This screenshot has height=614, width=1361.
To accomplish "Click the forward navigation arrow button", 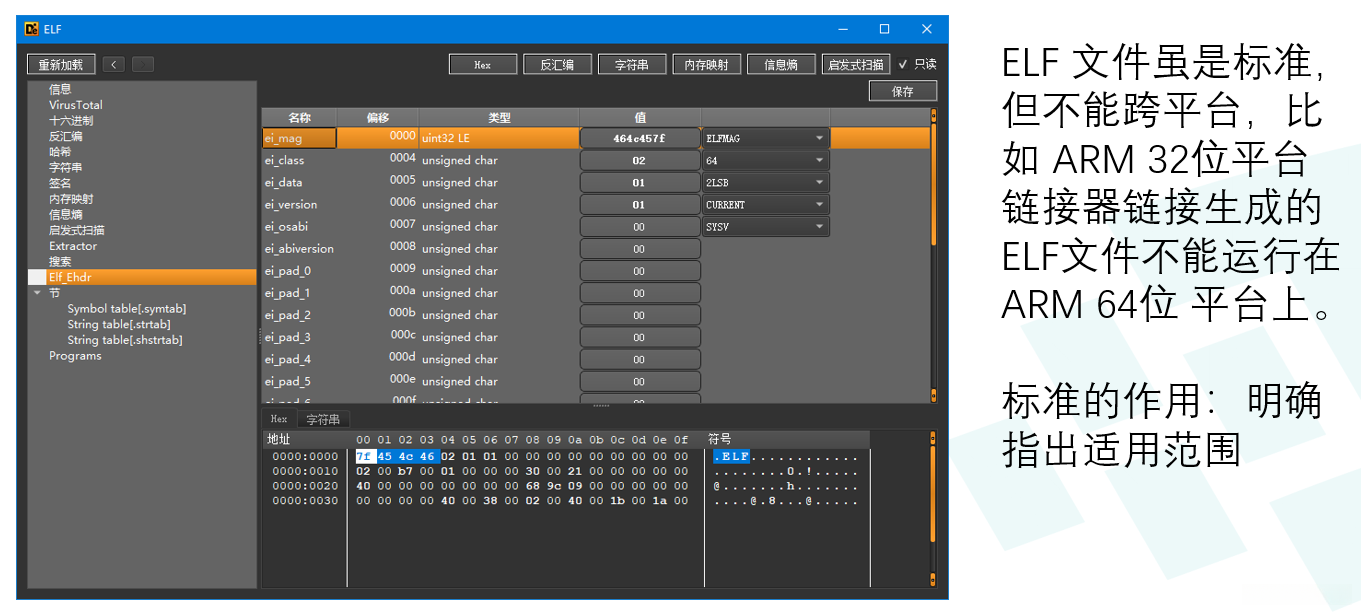I will [x=143, y=65].
